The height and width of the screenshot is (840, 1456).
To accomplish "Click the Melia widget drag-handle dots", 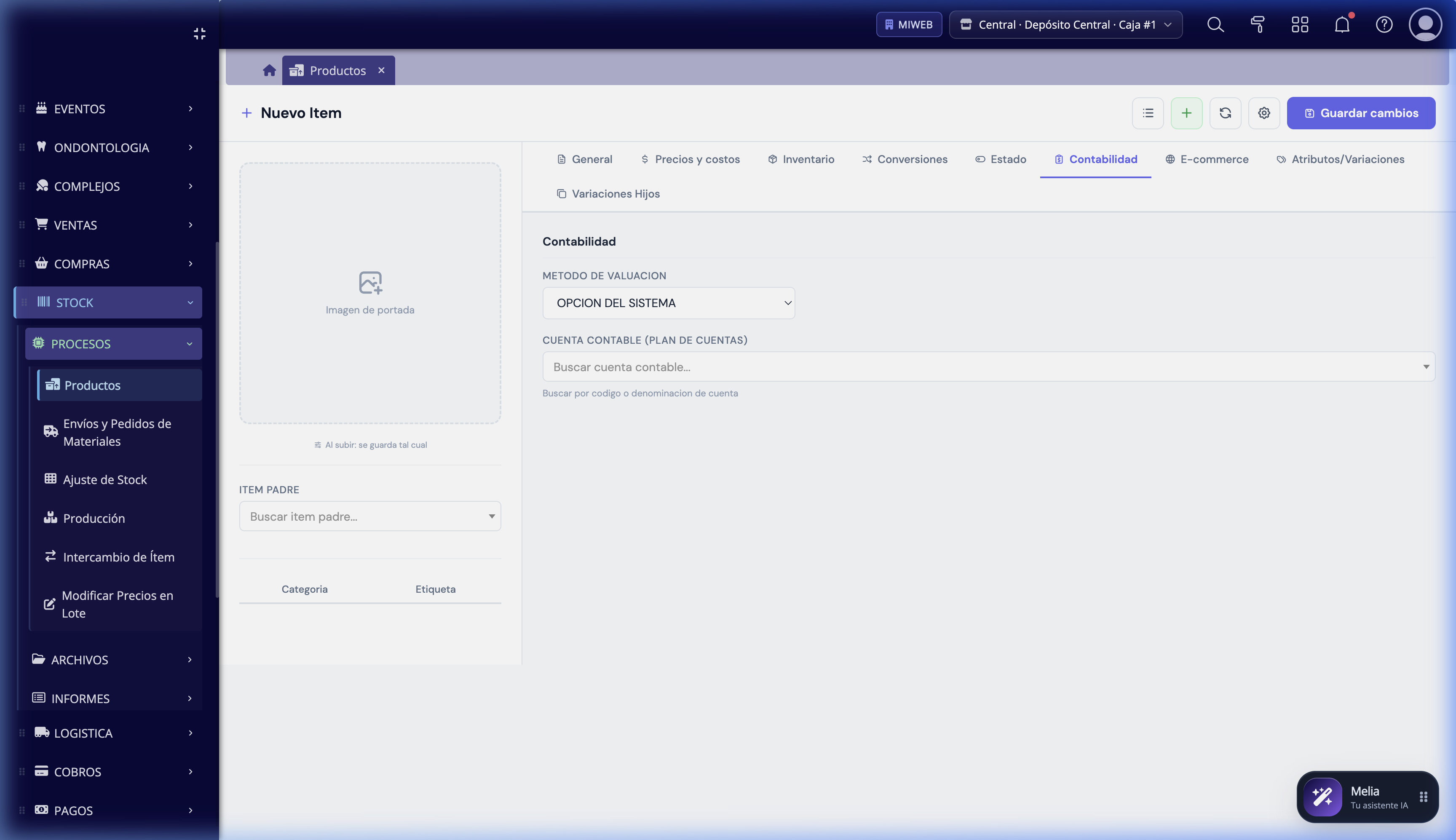I will (1423, 797).
